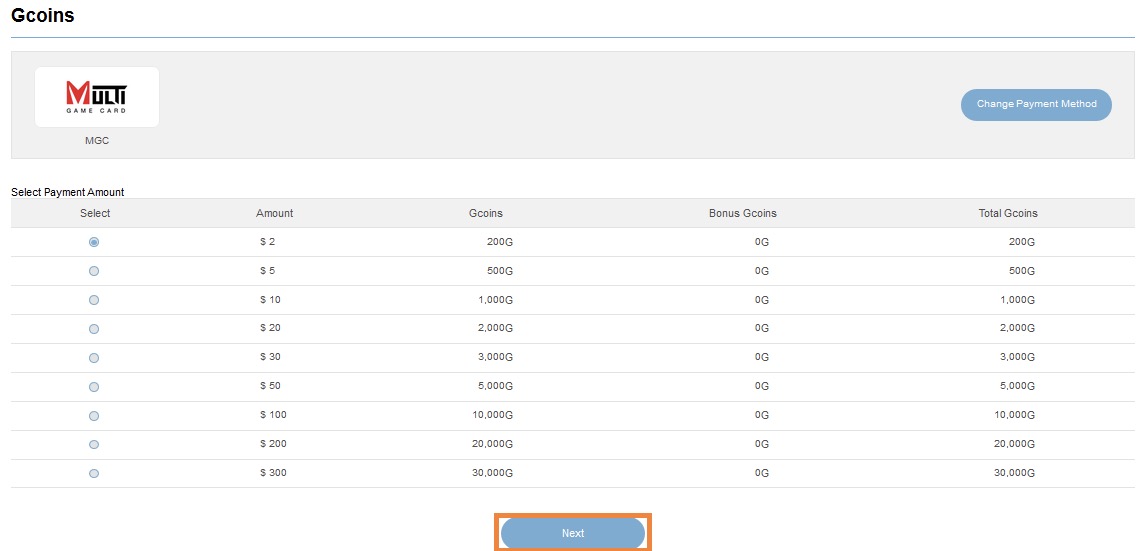Select the $ 2 payment amount radio button
The height and width of the screenshot is (551, 1148).
pyautogui.click(x=94, y=242)
